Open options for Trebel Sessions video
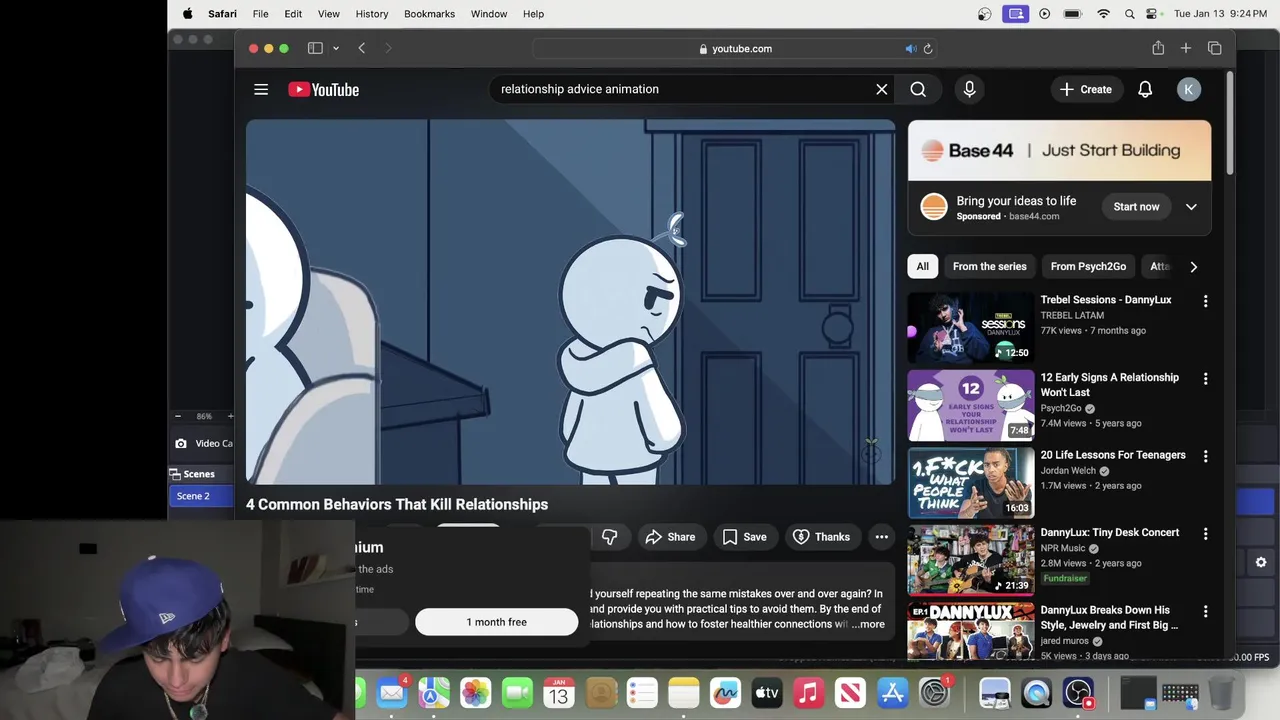1280x720 pixels. (1205, 301)
